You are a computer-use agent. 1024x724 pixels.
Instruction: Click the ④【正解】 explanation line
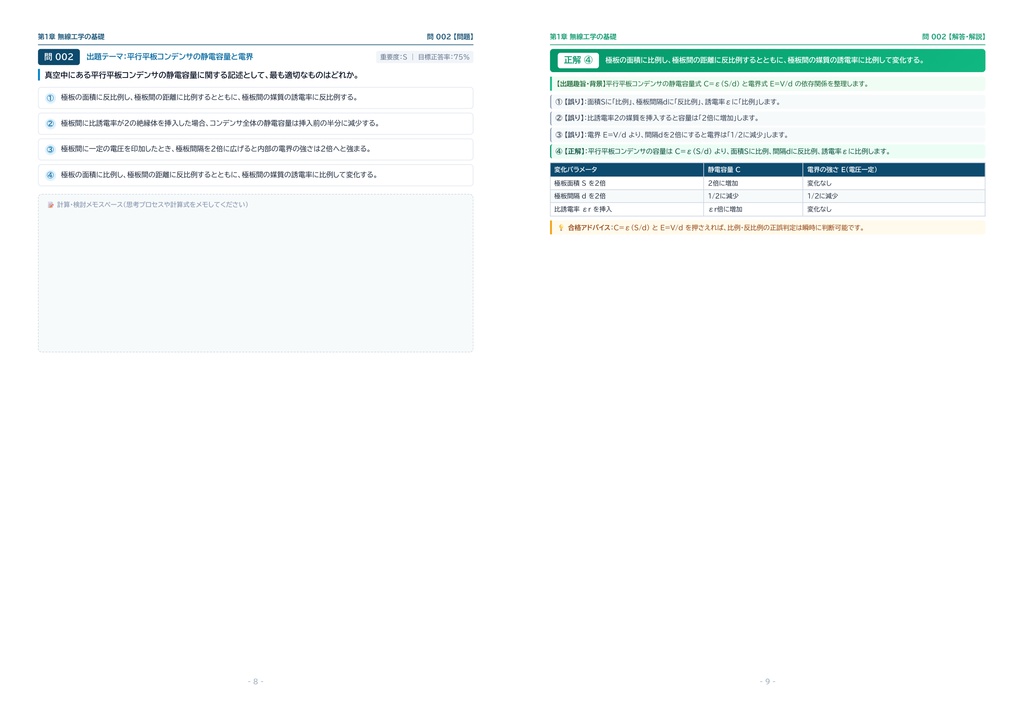767,151
